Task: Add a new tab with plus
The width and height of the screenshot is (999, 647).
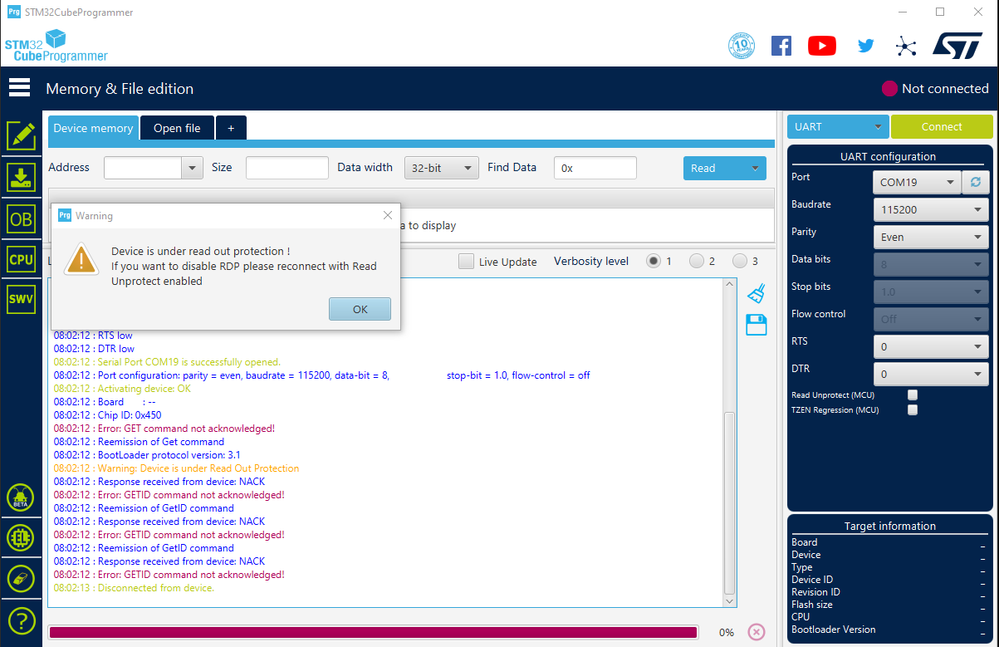Action: (231, 128)
